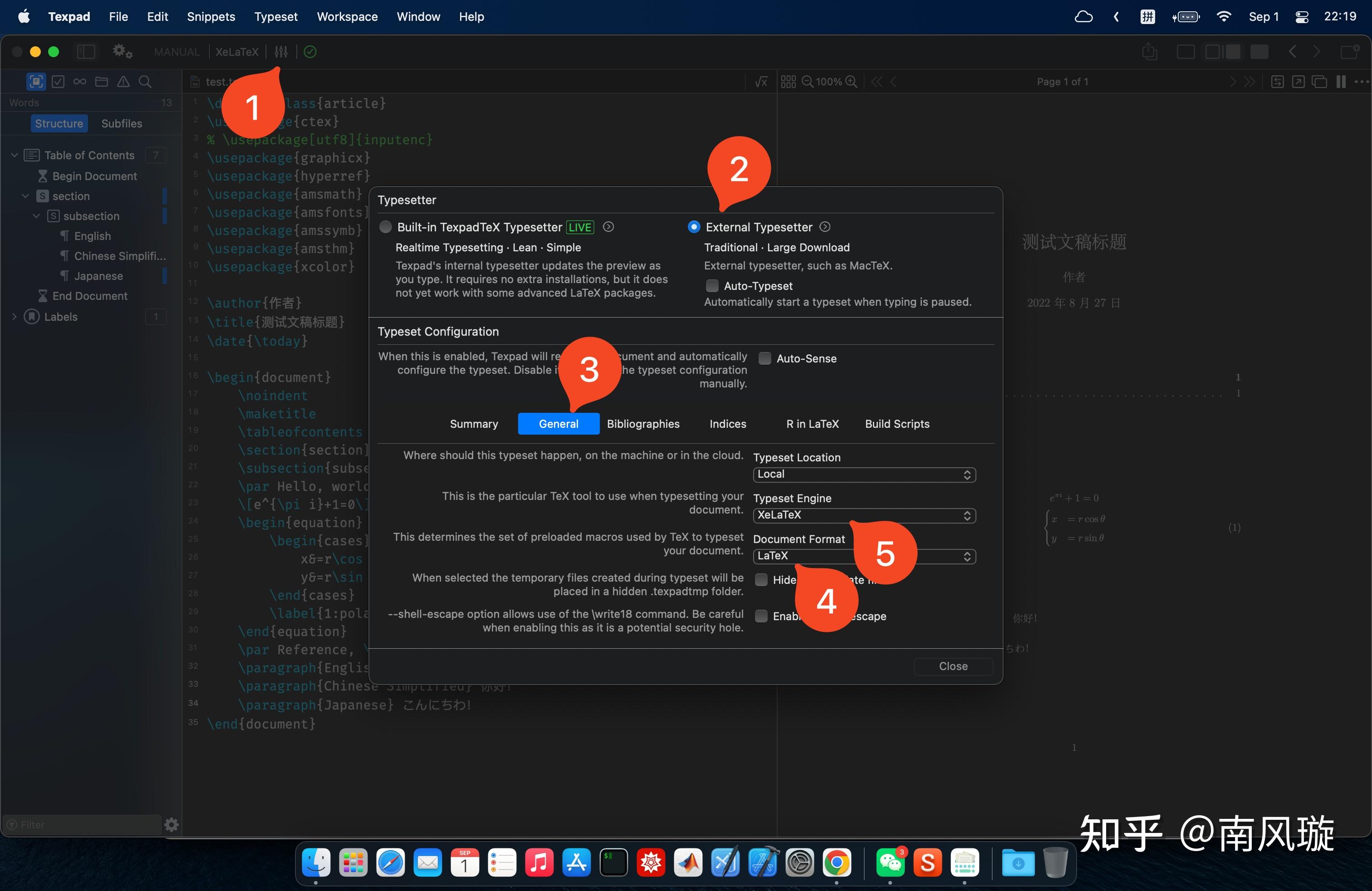Toggle the sidebar panel icon
Image resolution: width=1372 pixels, height=891 pixels.
(x=86, y=52)
